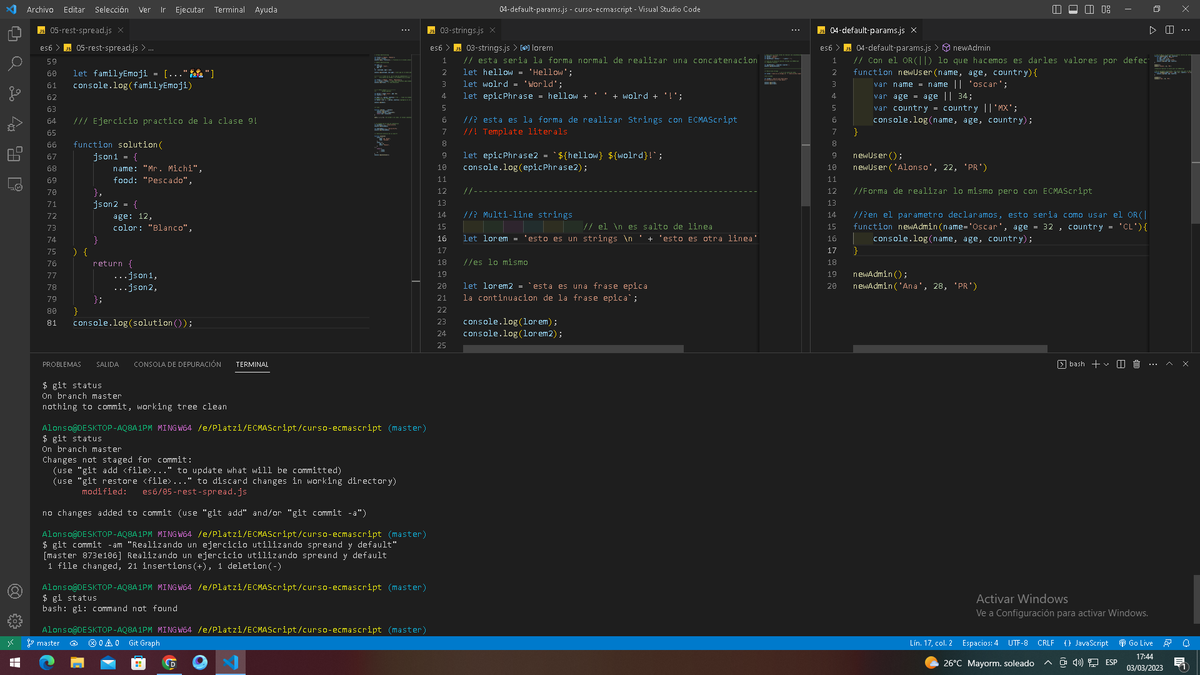Open notifications bell in status bar
Viewport: 1200px width, 675px height.
(1185, 643)
